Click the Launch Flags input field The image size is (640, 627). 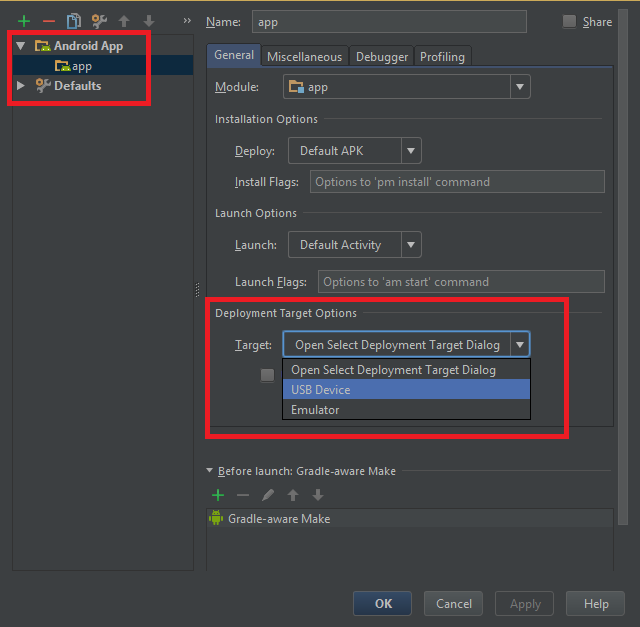pos(461,282)
